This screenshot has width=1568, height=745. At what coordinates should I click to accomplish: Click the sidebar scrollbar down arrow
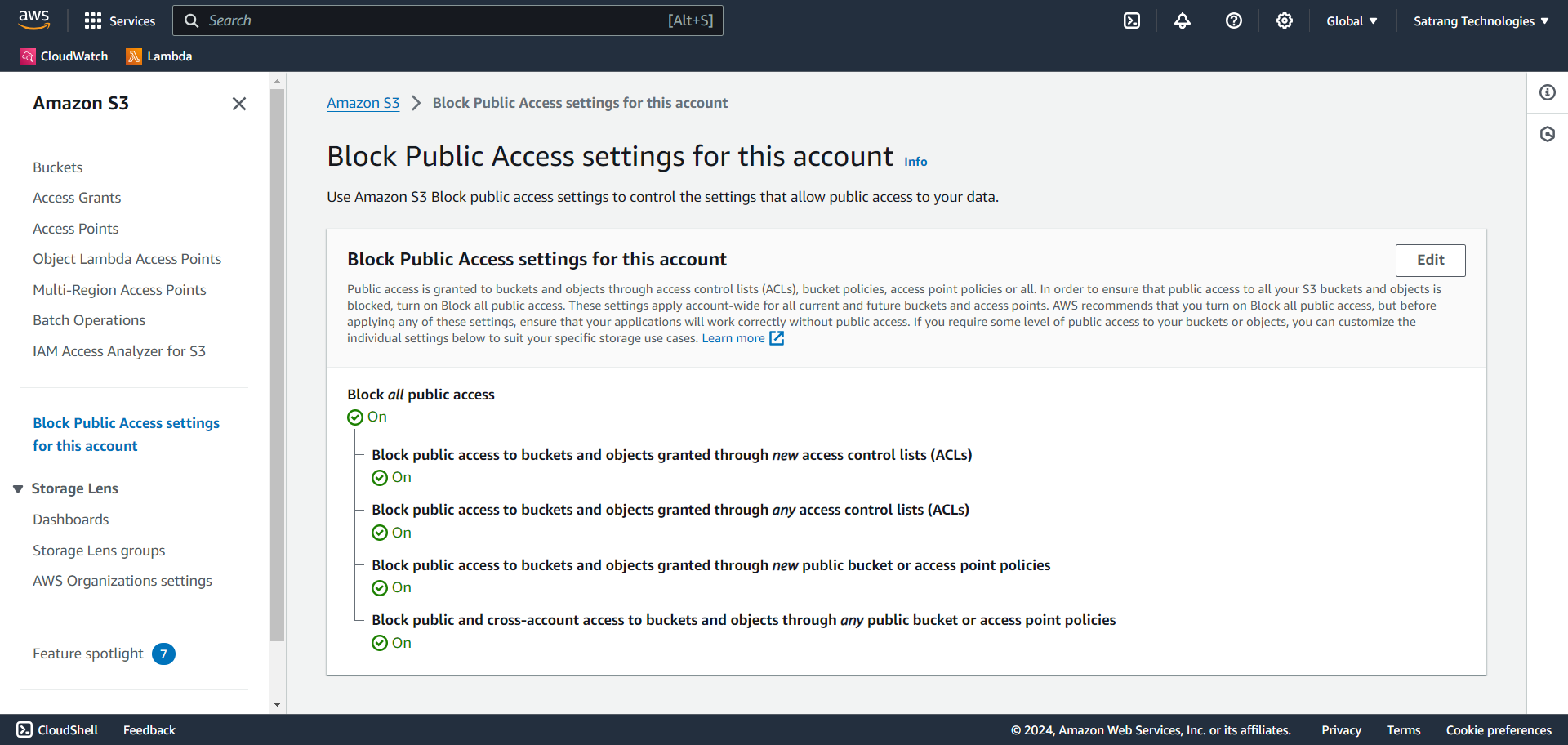[278, 704]
